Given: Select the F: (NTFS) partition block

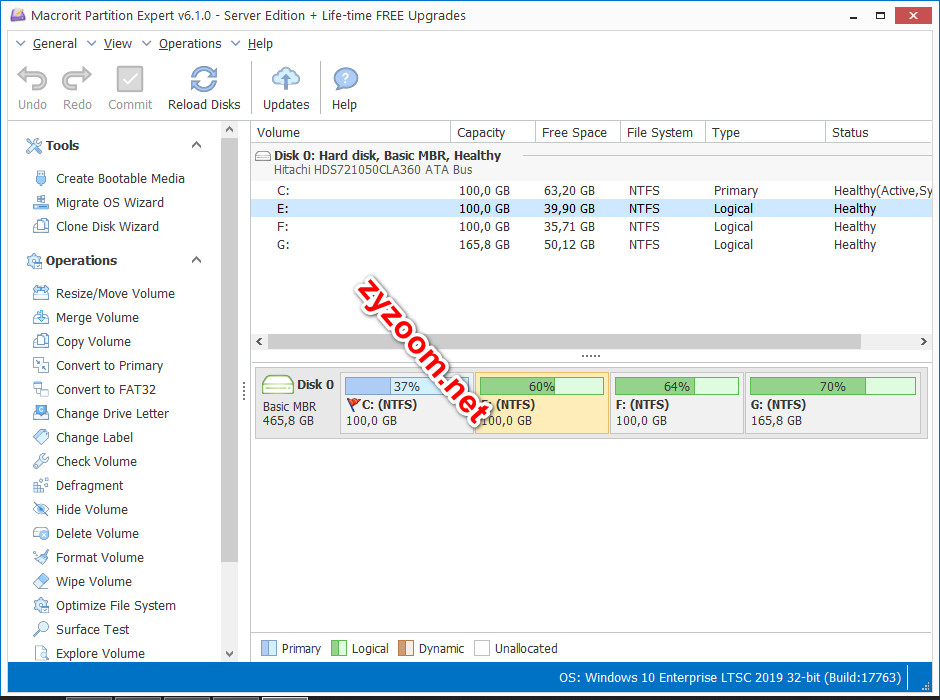Looking at the screenshot, I should click(677, 403).
